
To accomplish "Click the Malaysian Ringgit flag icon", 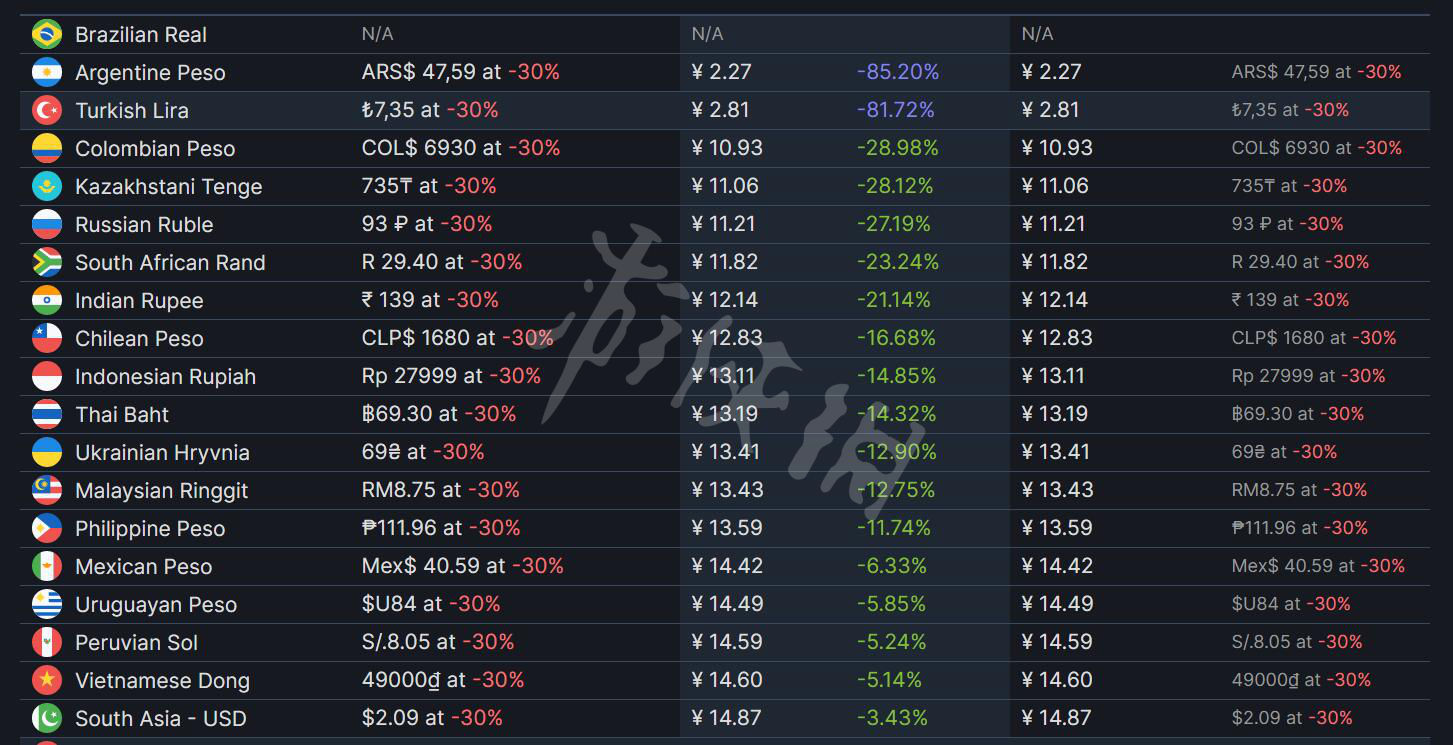I will [47, 490].
